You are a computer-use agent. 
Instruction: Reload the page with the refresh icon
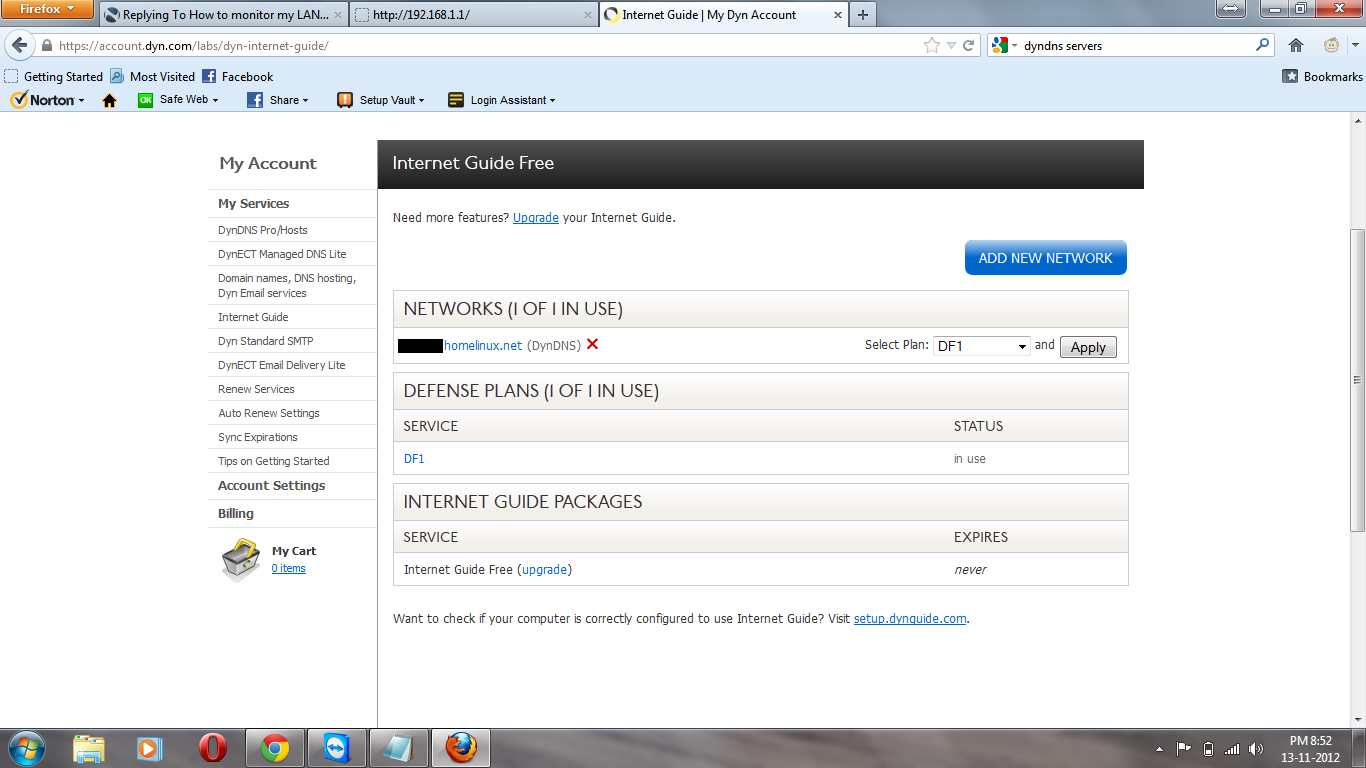click(968, 45)
